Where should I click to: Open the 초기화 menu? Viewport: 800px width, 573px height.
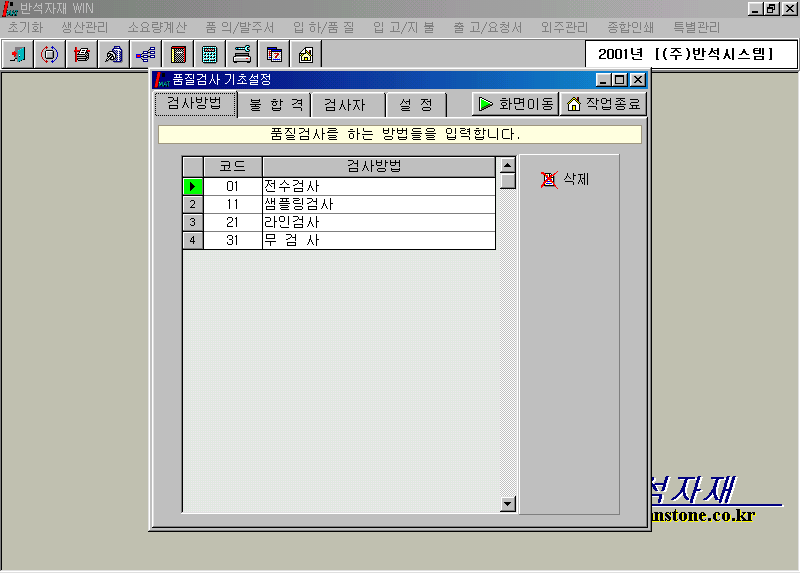26,28
